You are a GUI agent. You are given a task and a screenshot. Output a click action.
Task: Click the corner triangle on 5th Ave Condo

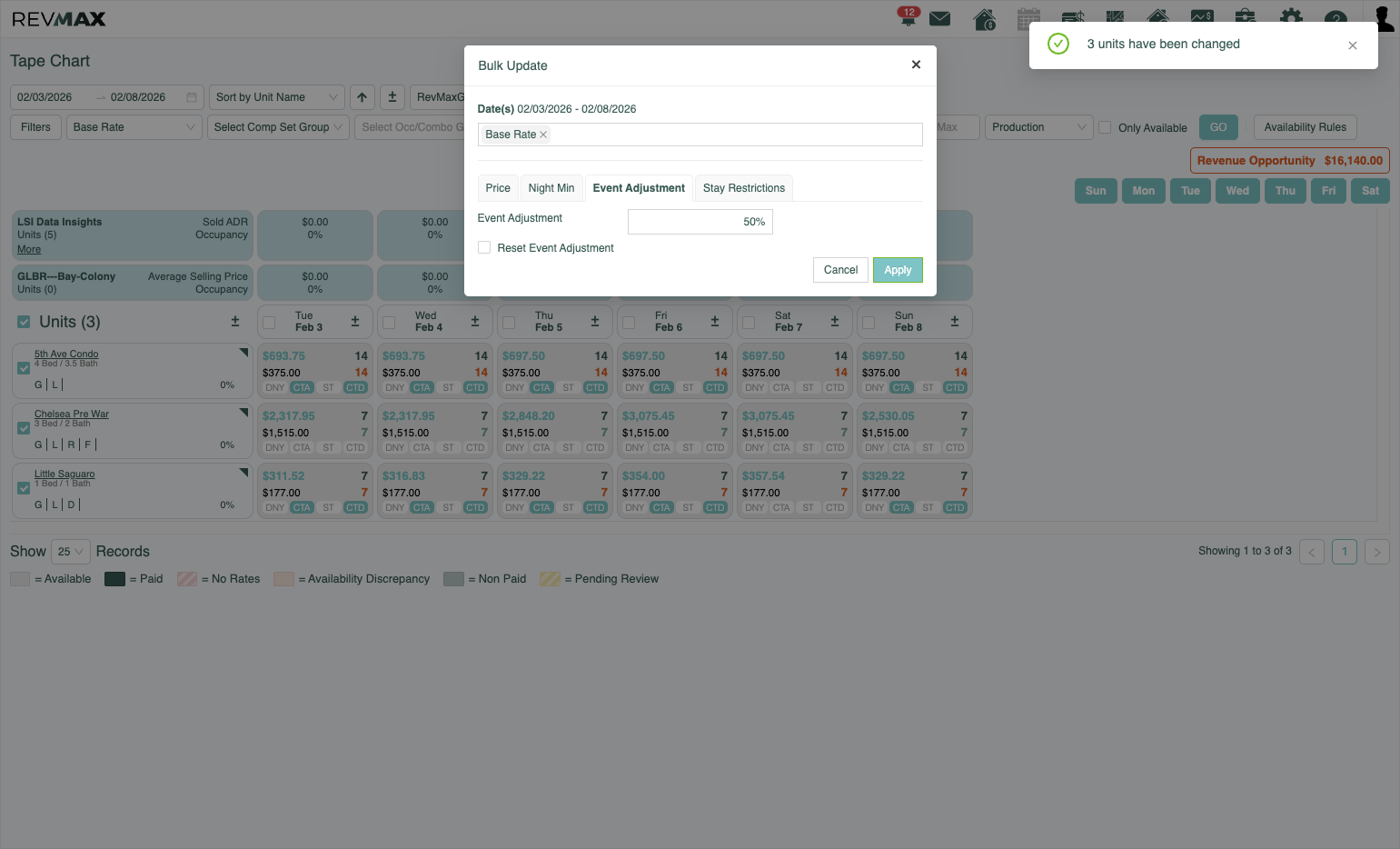click(x=244, y=351)
